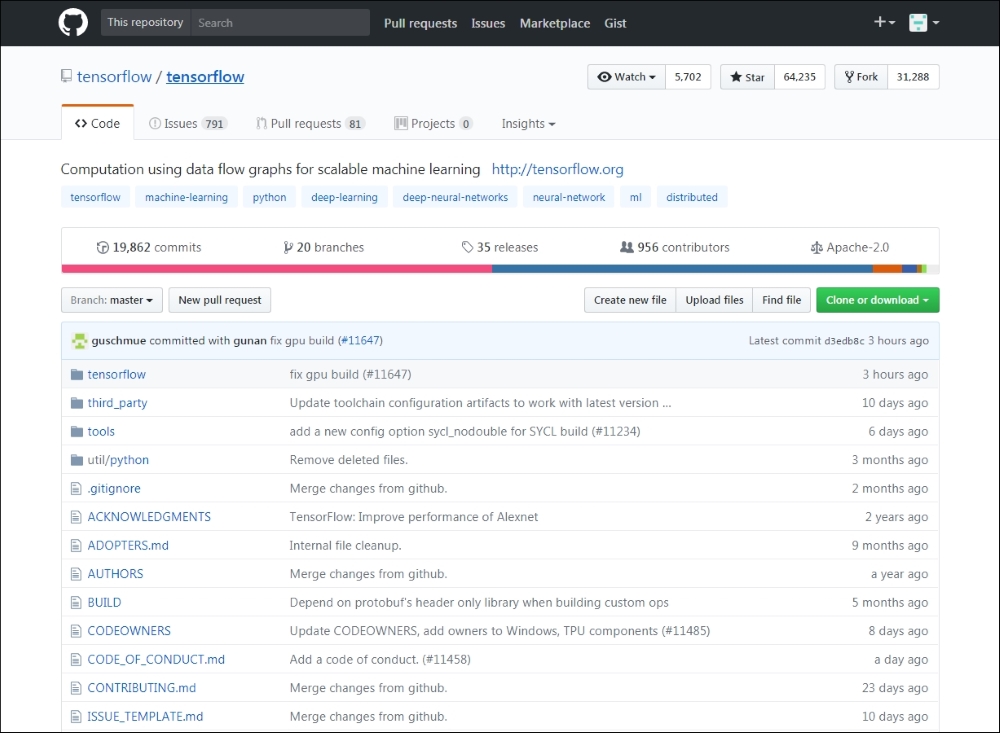This screenshot has width=1000, height=733.
Task: Click the contributors people icon
Action: click(627, 247)
